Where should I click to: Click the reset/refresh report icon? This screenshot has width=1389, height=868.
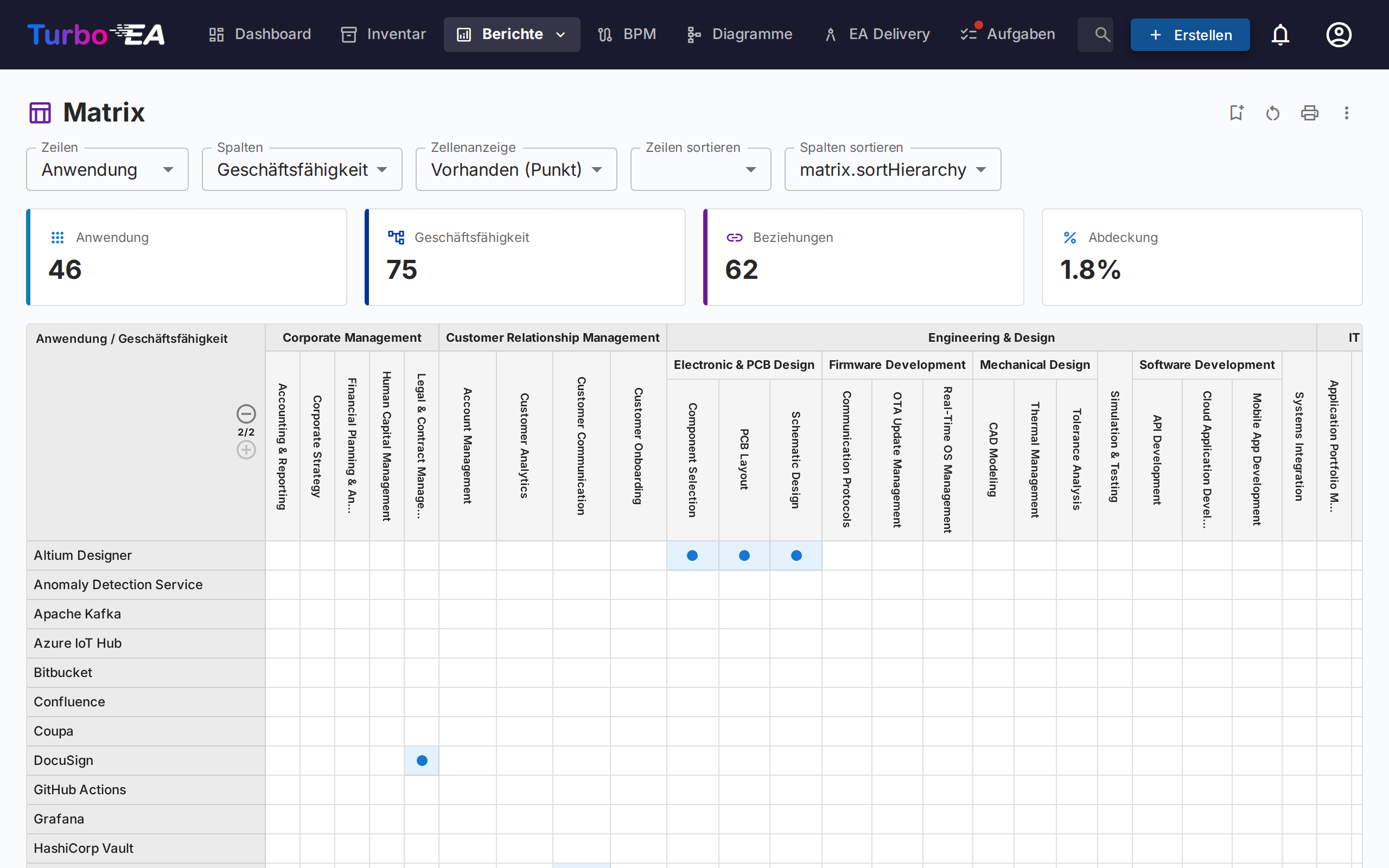coord(1272,112)
